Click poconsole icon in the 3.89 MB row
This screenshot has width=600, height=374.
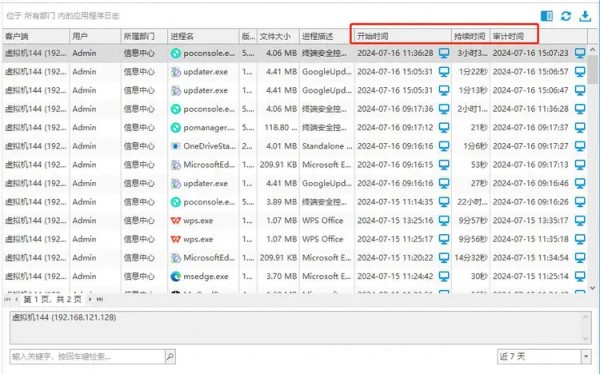(x=176, y=202)
